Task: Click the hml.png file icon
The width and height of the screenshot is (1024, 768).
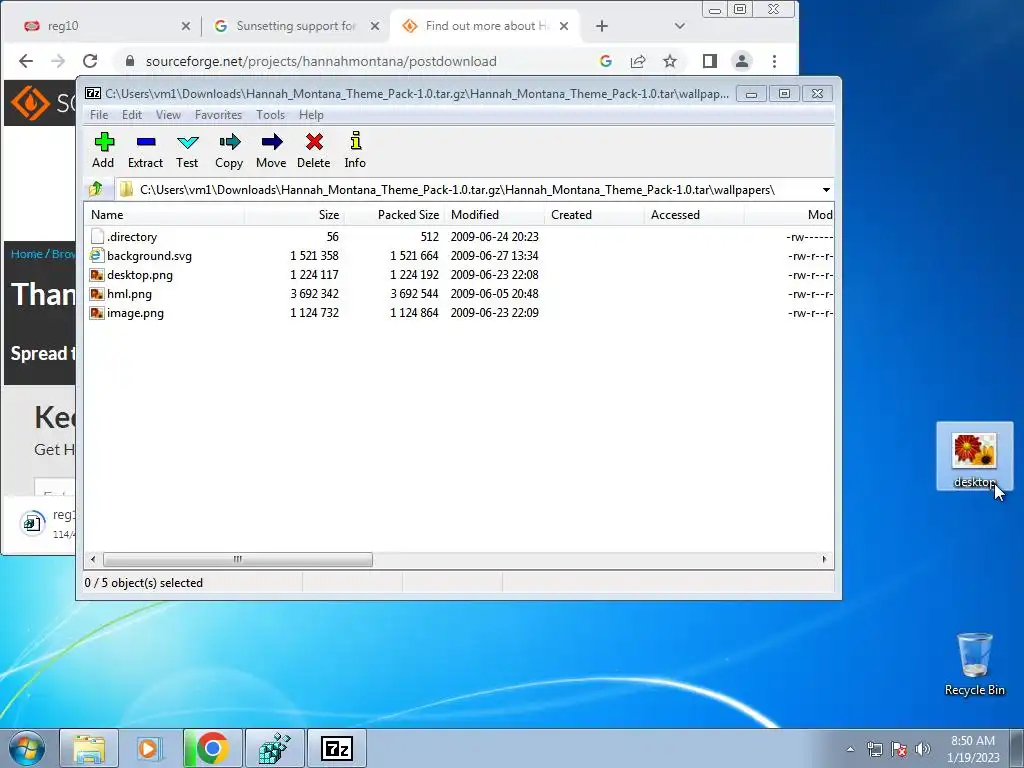Action: point(97,294)
